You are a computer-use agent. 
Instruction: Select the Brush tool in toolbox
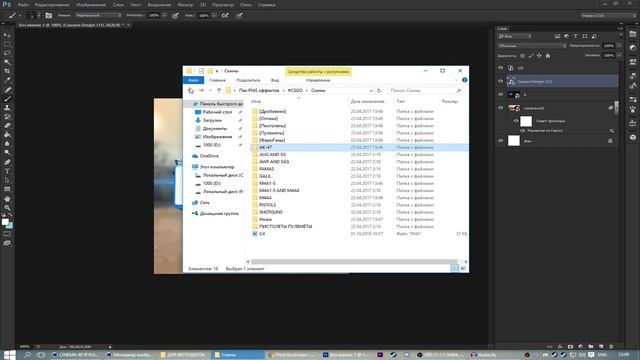click(7, 98)
